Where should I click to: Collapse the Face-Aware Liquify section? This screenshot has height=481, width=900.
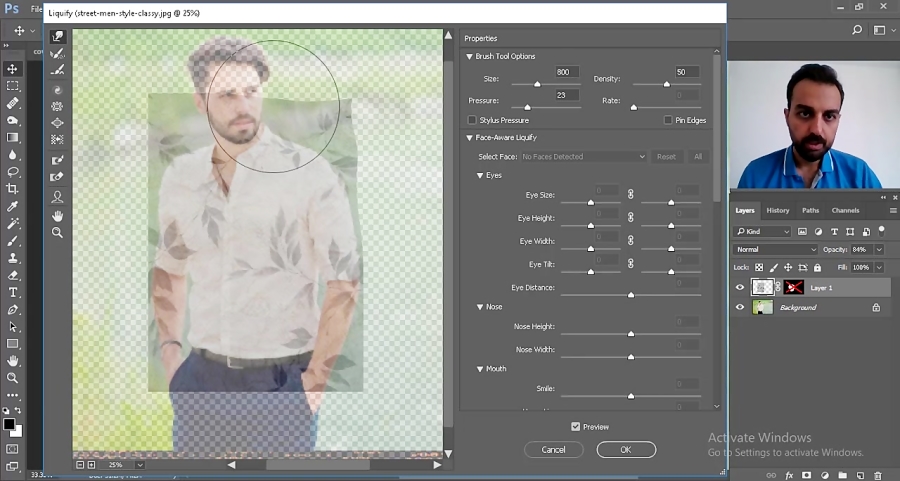tap(470, 138)
